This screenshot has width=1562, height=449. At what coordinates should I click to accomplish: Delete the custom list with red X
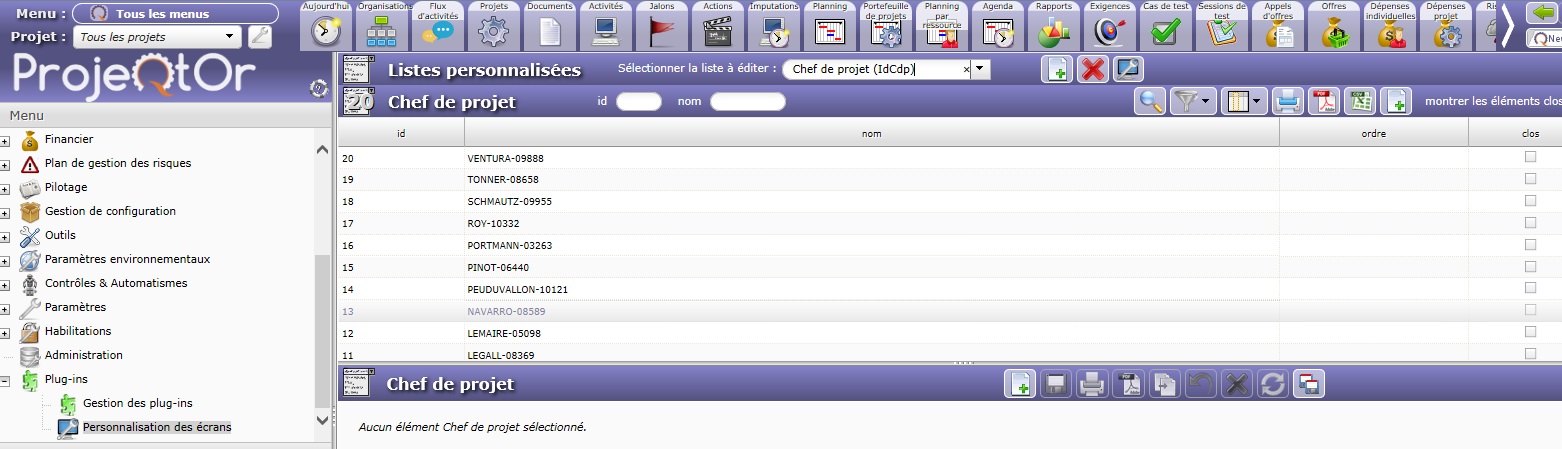click(1093, 70)
